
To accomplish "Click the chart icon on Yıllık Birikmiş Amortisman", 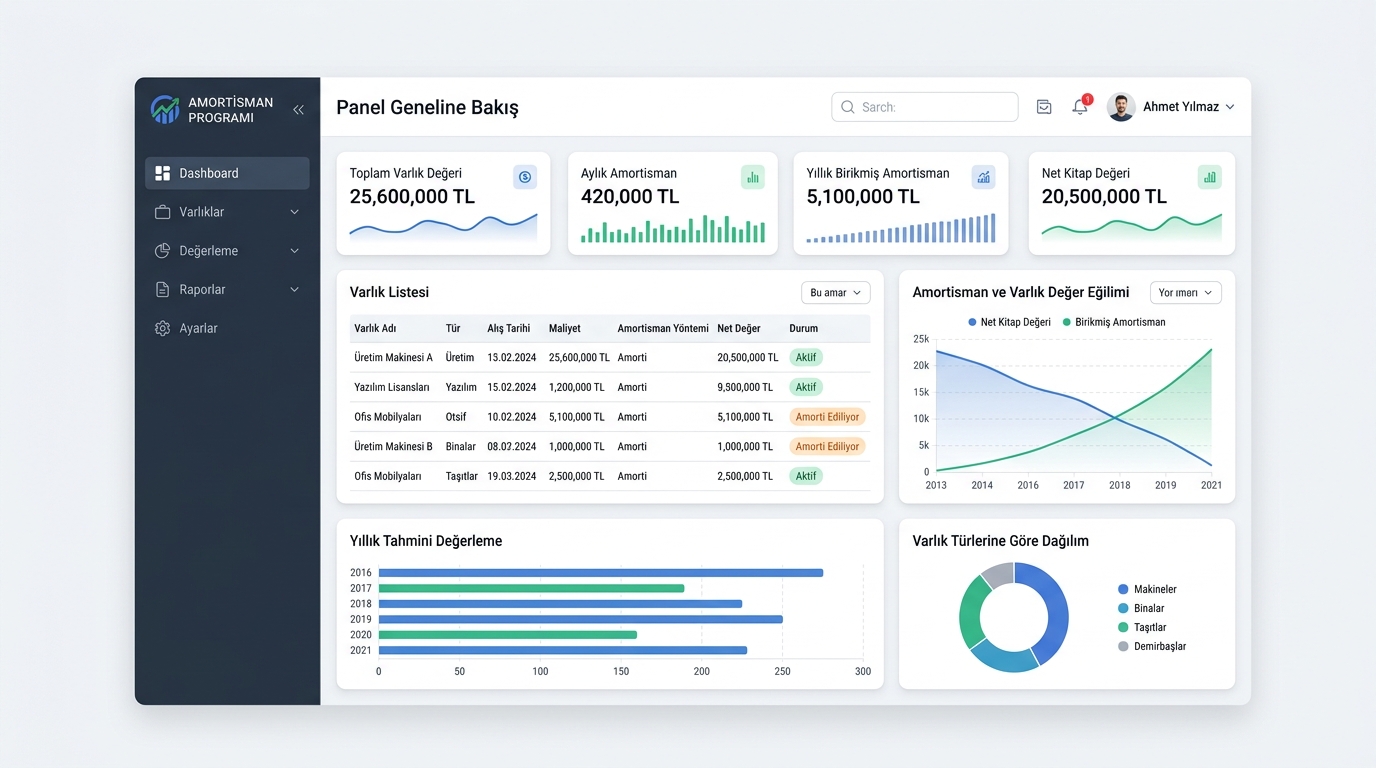I will click(x=984, y=177).
